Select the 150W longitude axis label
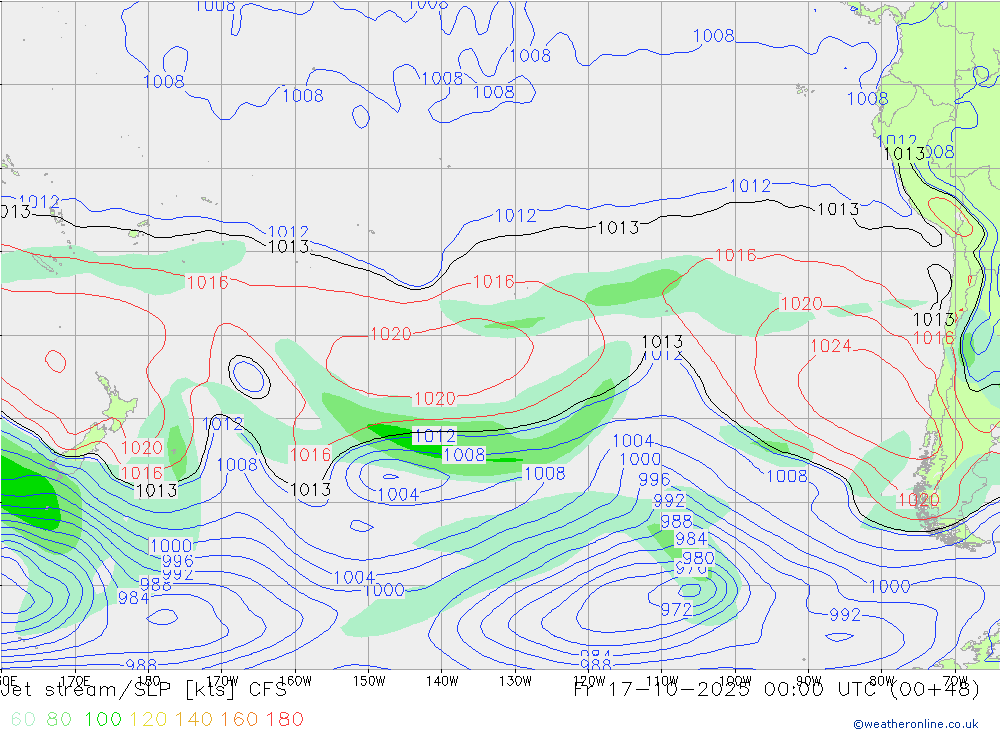This screenshot has width=1000, height=733. pos(369,681)
